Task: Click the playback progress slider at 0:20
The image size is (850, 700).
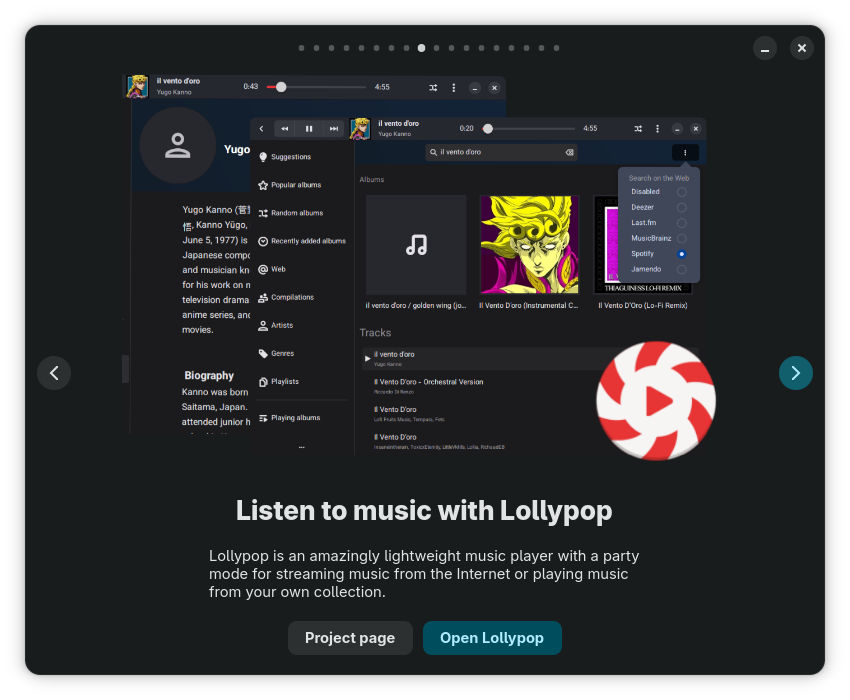Action: pyautogui.click(x=488, y=129)
